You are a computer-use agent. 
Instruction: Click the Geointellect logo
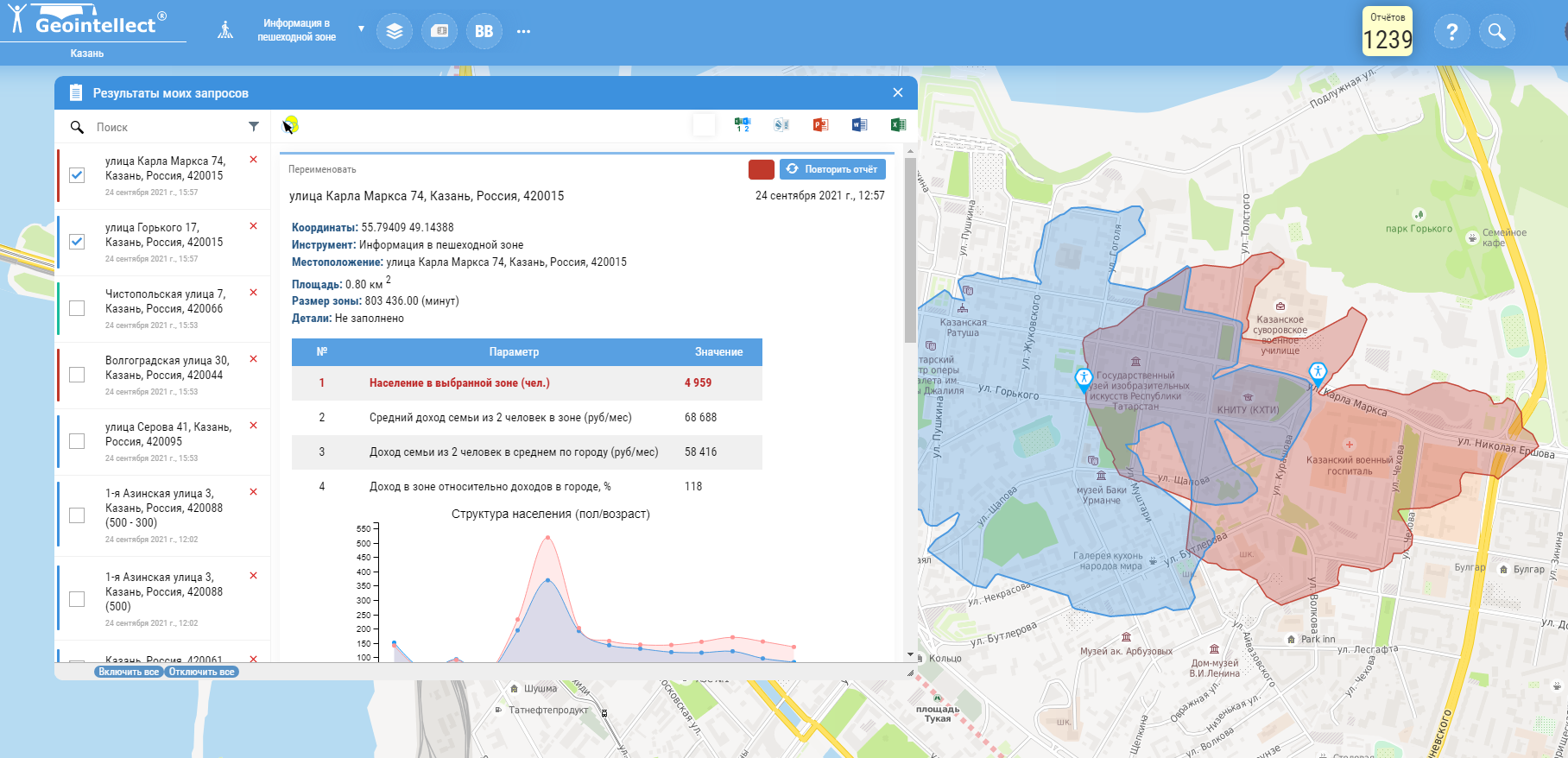86,21
